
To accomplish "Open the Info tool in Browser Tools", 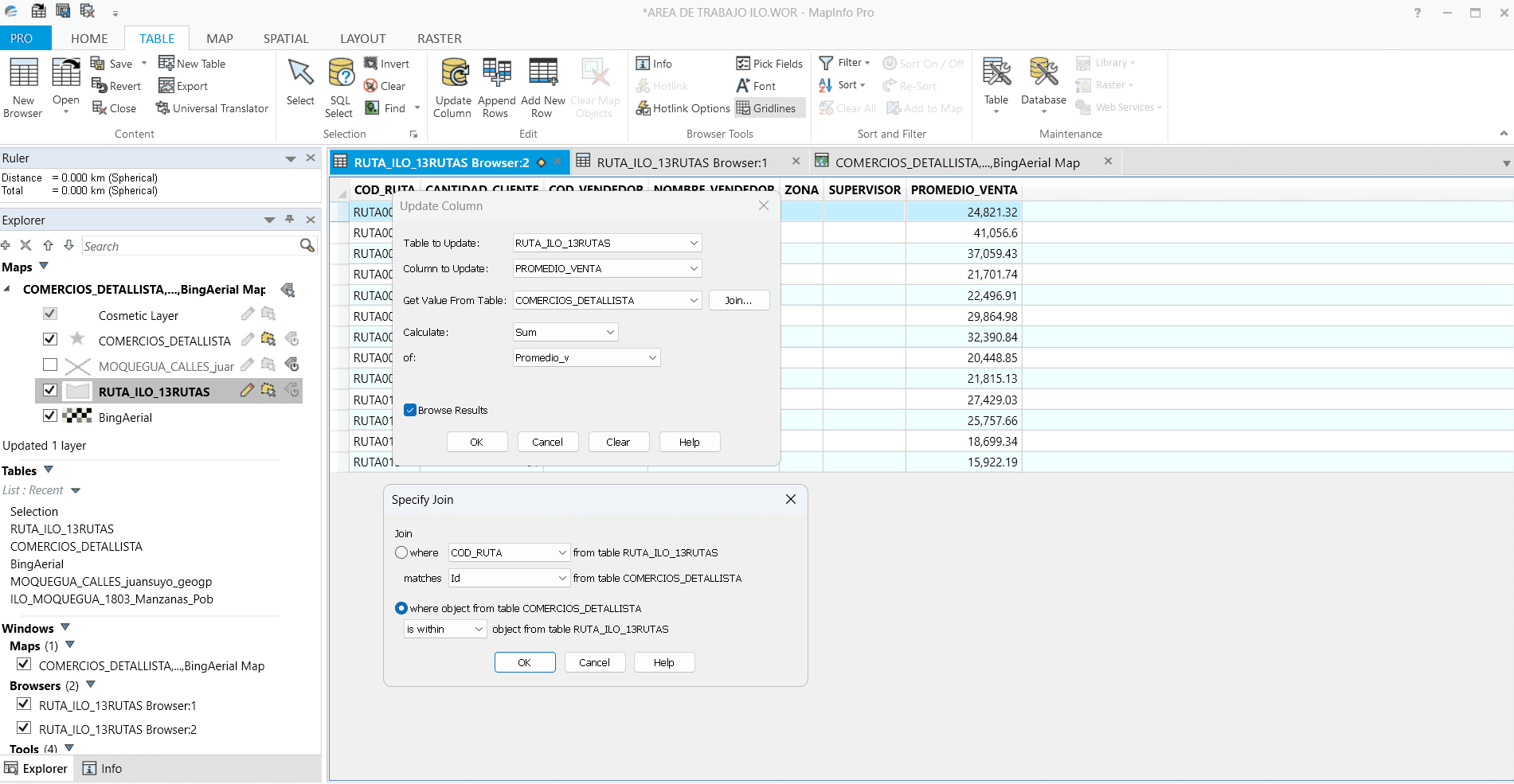I will (x=654, y=64).
